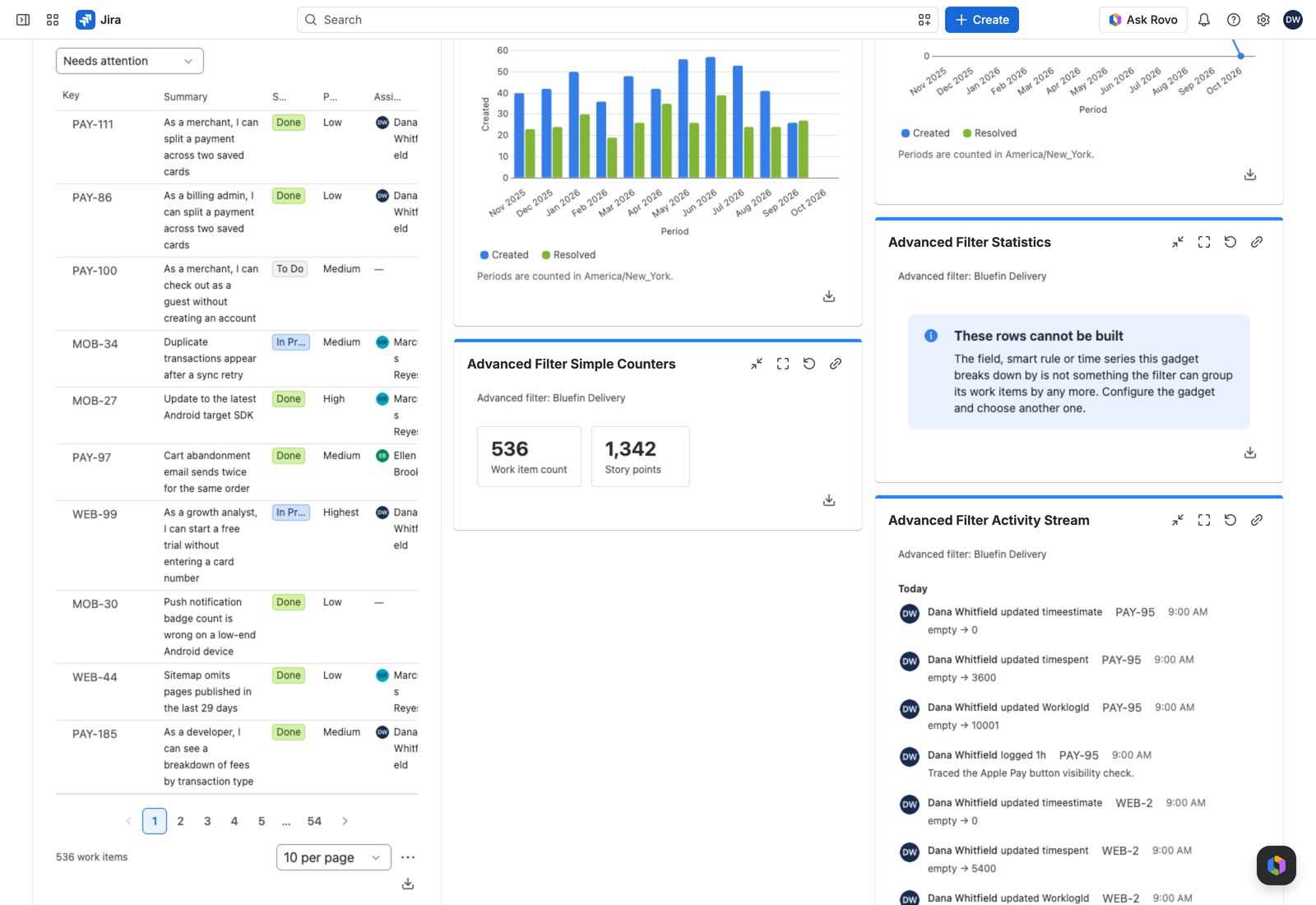Viewport: 1316px width, 905px height.
Task: Maximize the Advanced Filter Statistics gadget
Action: [1204, 242]
